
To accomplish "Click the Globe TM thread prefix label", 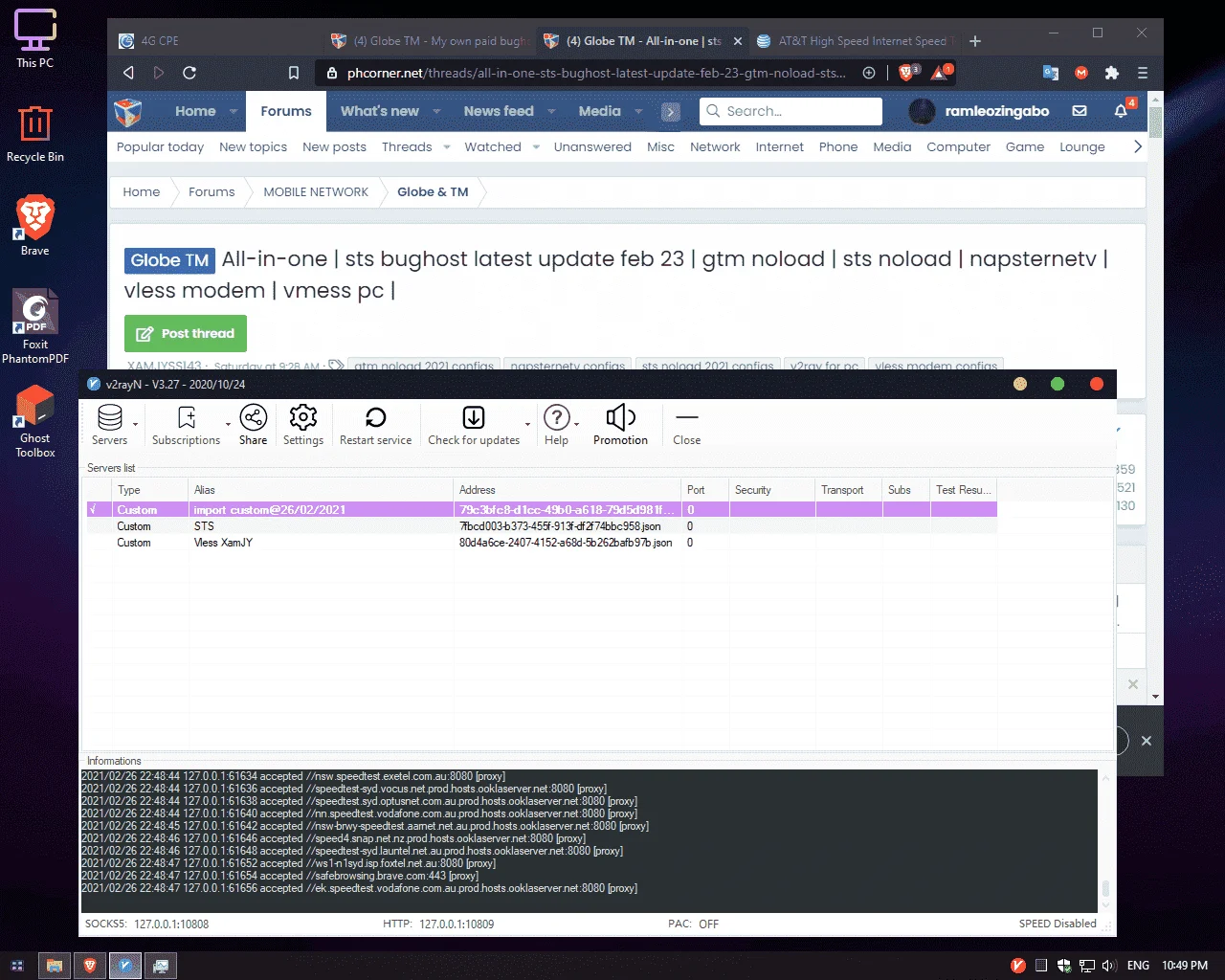I will tap(169, 260).
